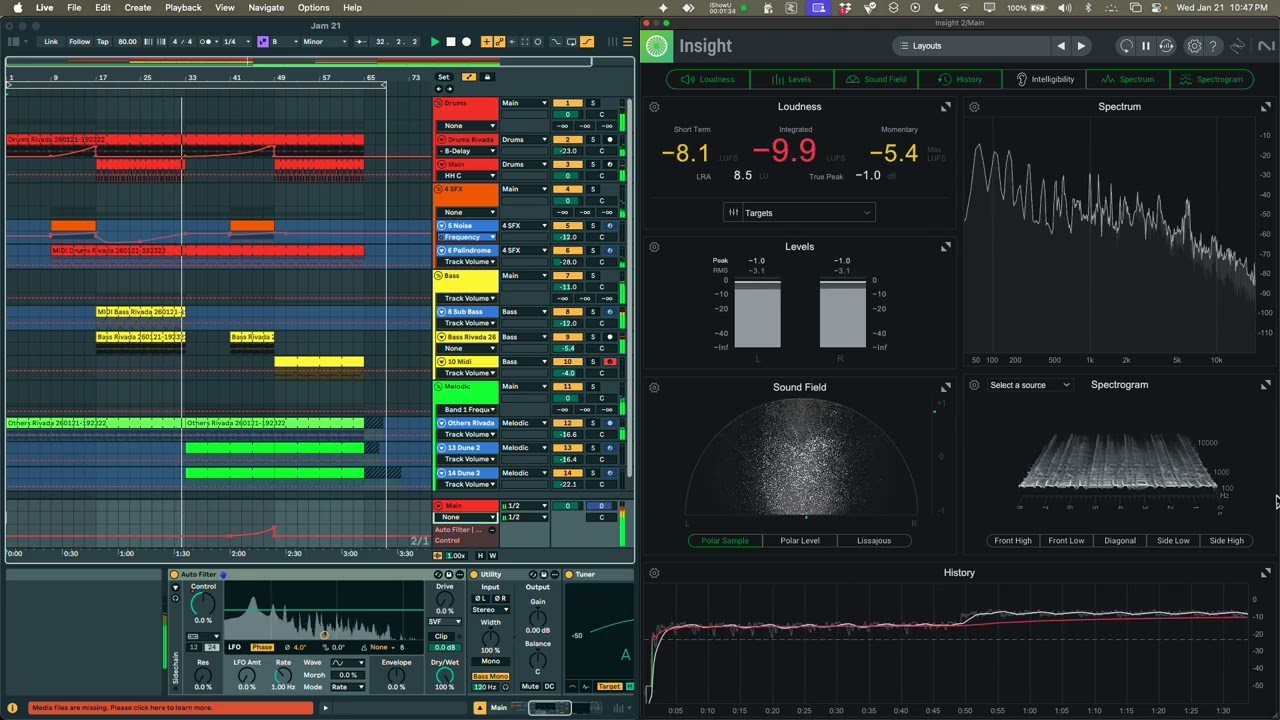The height and width of the screenshot is (720, 1280).
Task: Open 6 Palindrome output routing 4 SFX dropdown
Action: tap(524, 250)
